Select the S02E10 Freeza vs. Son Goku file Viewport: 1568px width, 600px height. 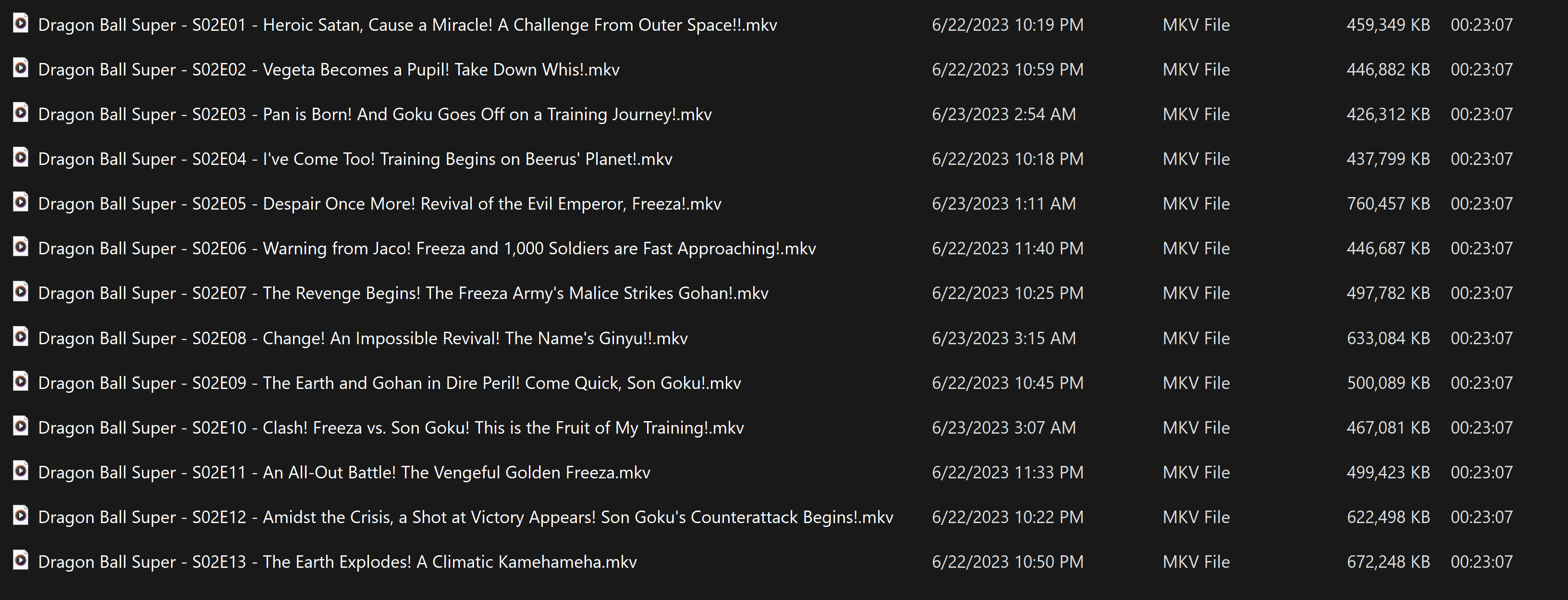(391, 427)
